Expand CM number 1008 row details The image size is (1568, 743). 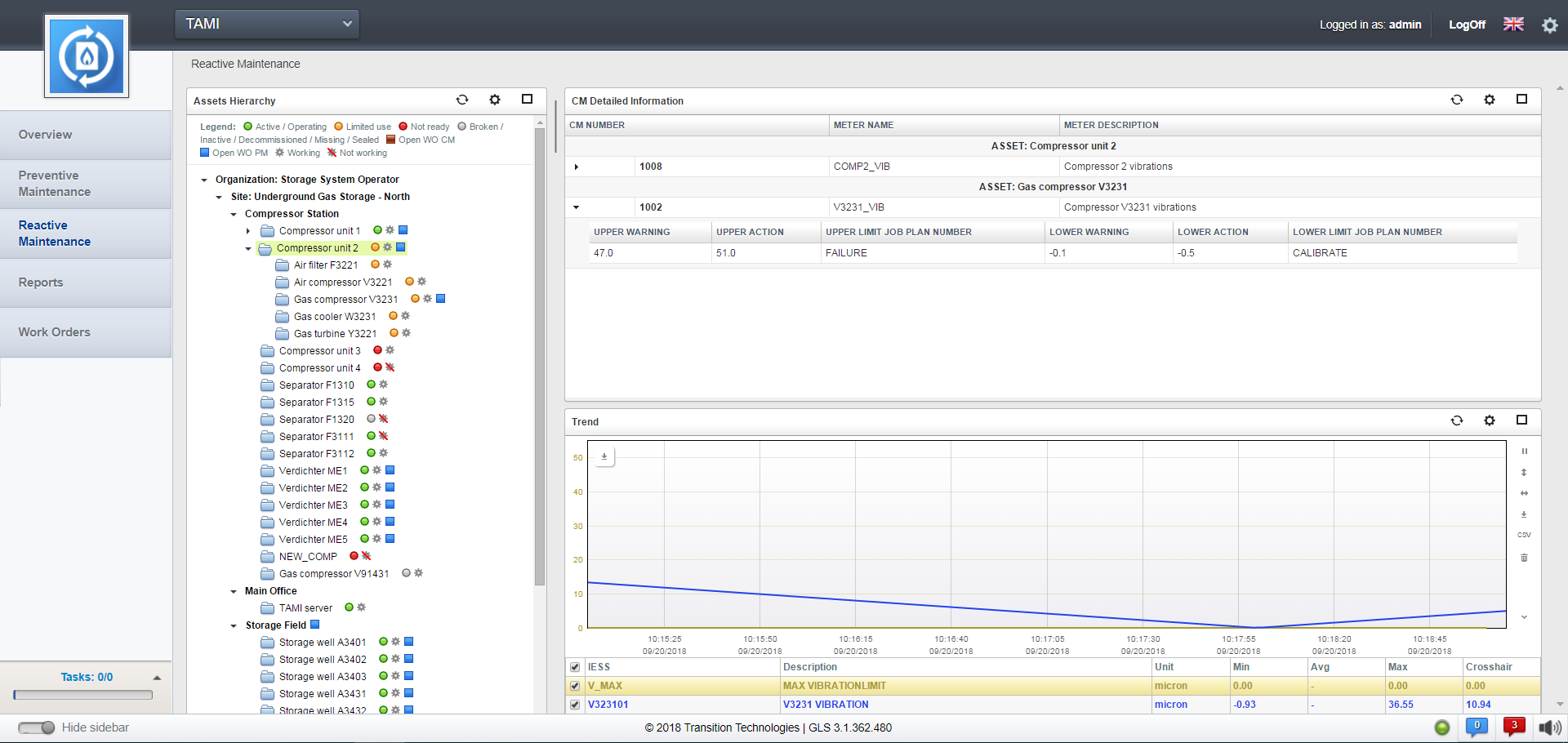(x=577, y=167)
